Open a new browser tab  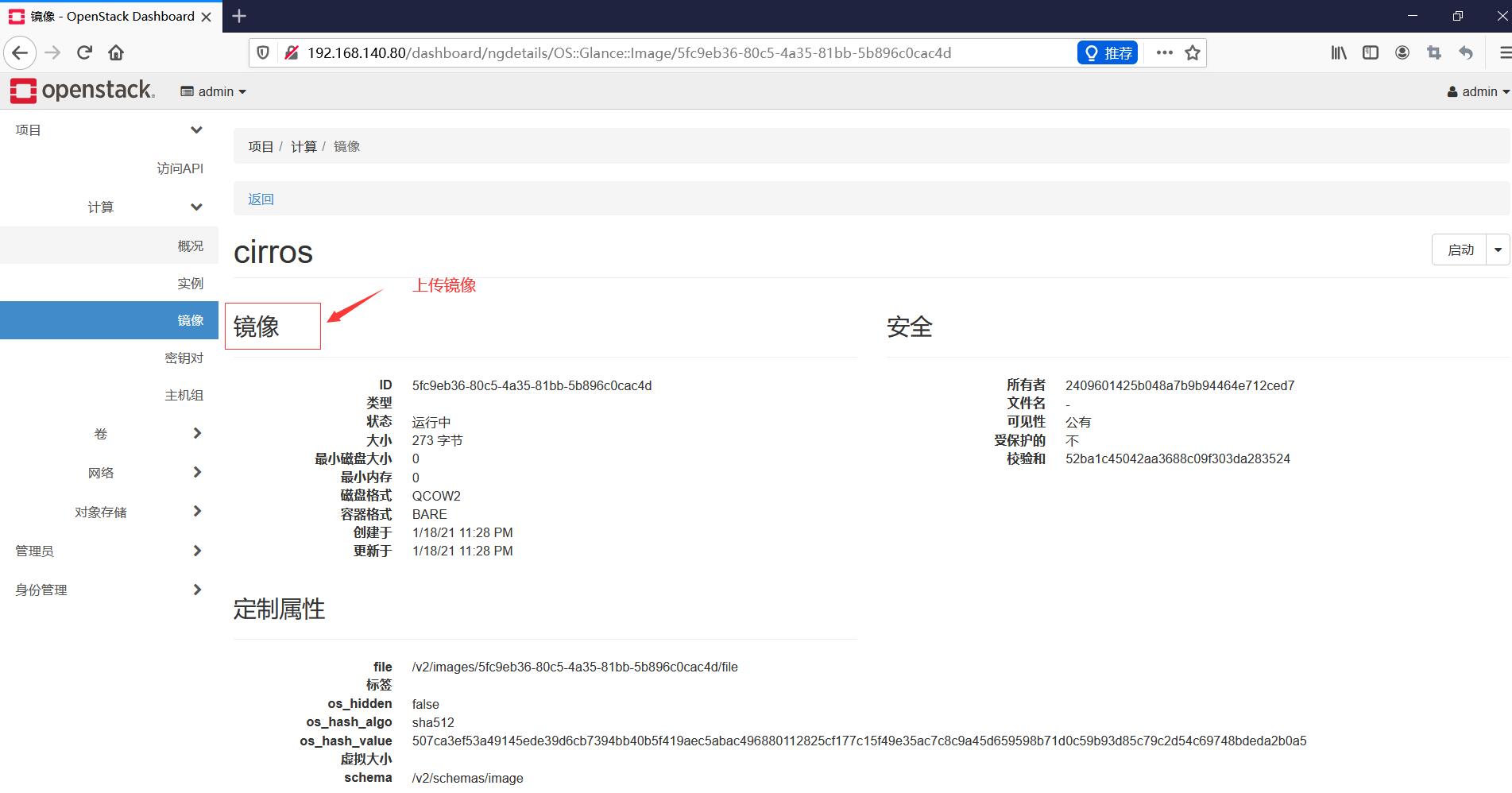coord(239,16)
